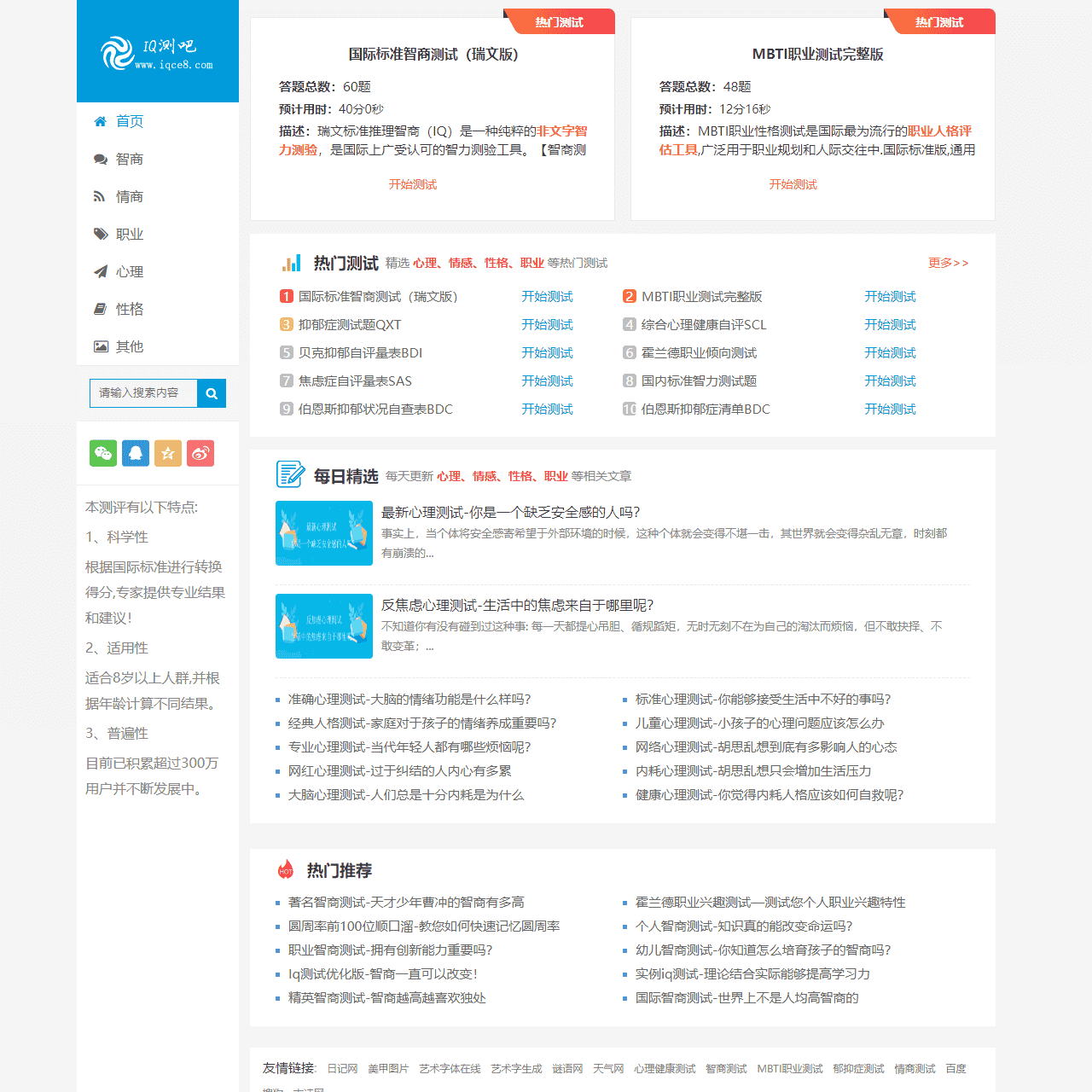Image resolution: width=1092 pixels, height=1092 pixels.
Task: Click the blue QQ penguin share icon
Action: (136, 453)
